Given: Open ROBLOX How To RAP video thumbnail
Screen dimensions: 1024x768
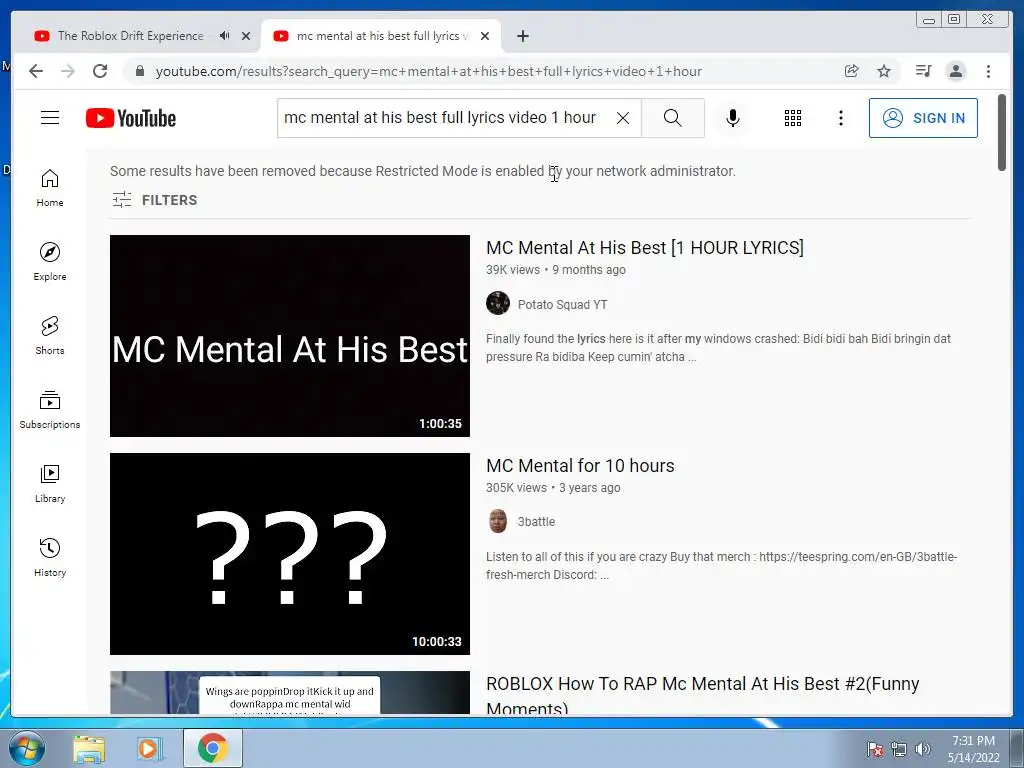Looking at the screenshot, I should coord(290,692).
